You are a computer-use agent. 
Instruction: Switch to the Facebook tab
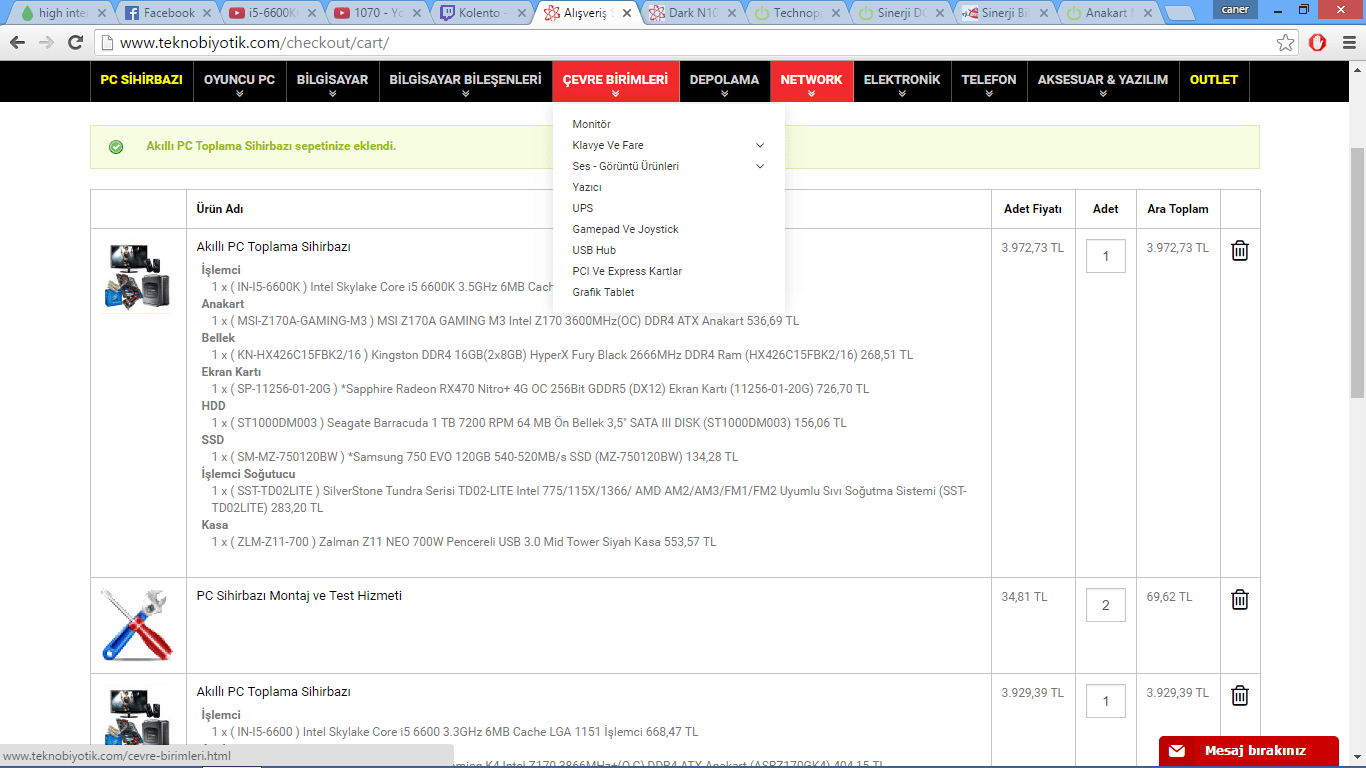(167, 13)
